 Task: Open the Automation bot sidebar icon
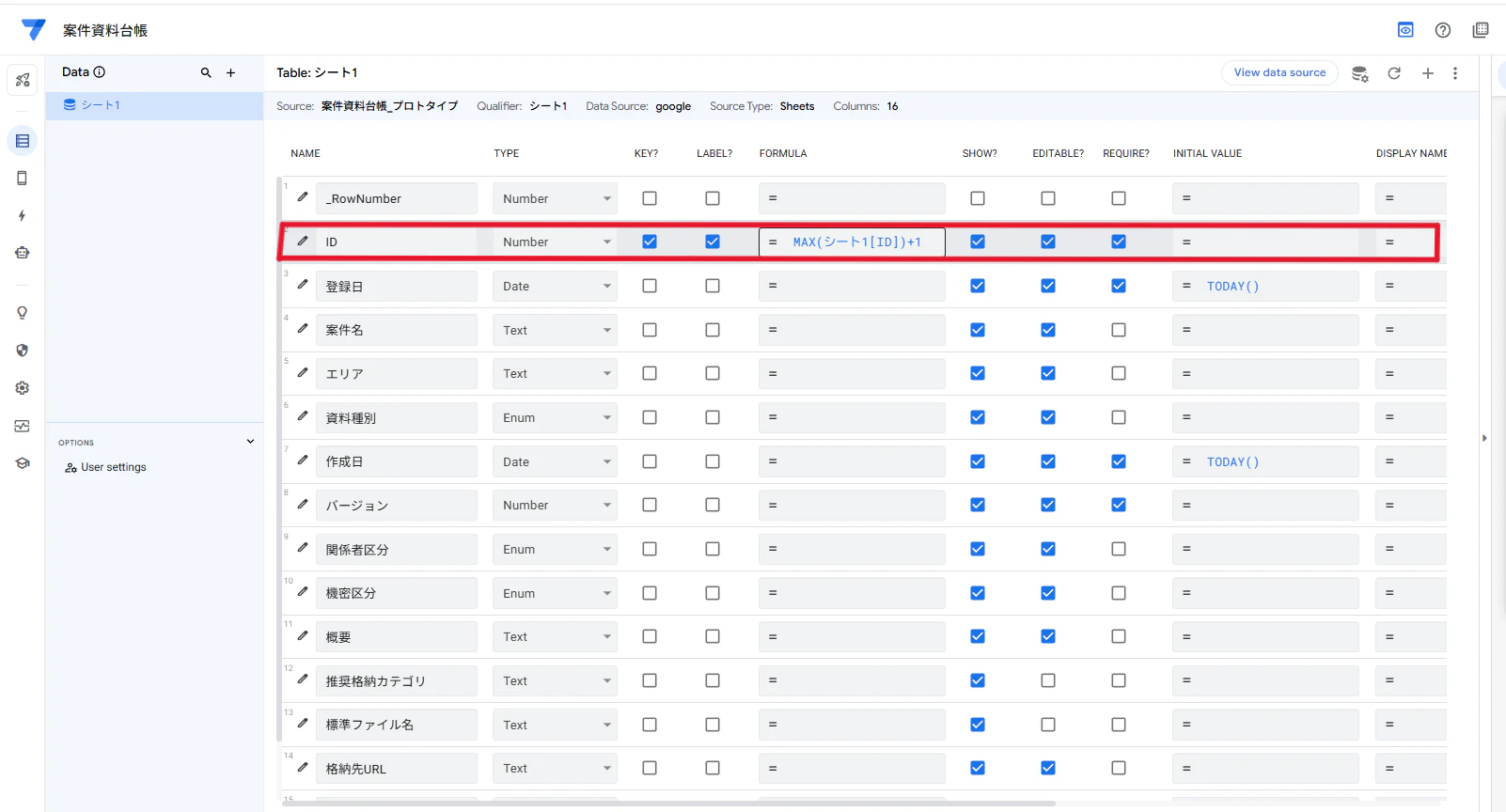(x=23, y=253)
